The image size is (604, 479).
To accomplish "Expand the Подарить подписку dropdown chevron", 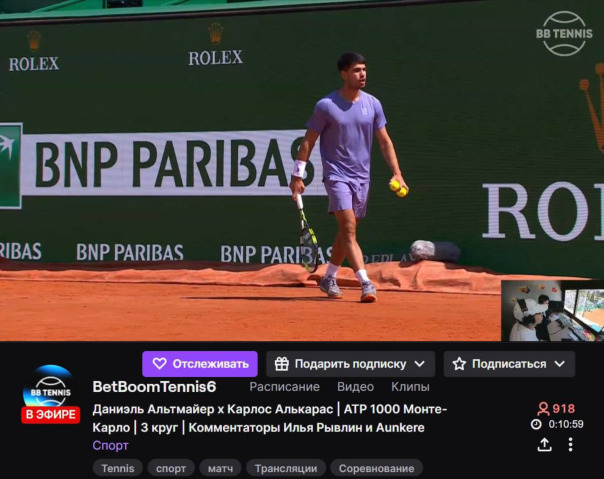I will (x=420, y=364).
